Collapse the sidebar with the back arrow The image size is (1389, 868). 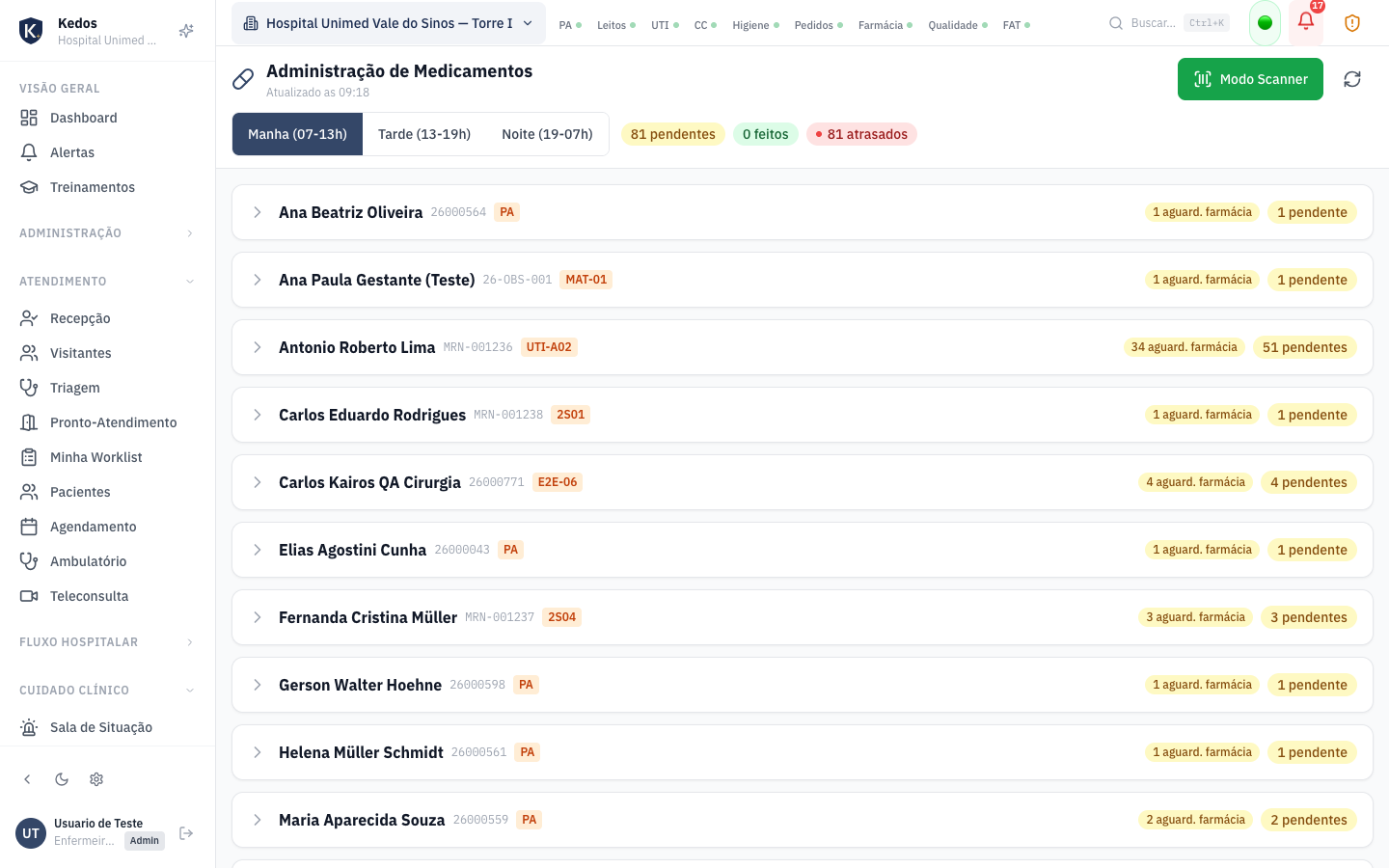click(x=27, y=779)
